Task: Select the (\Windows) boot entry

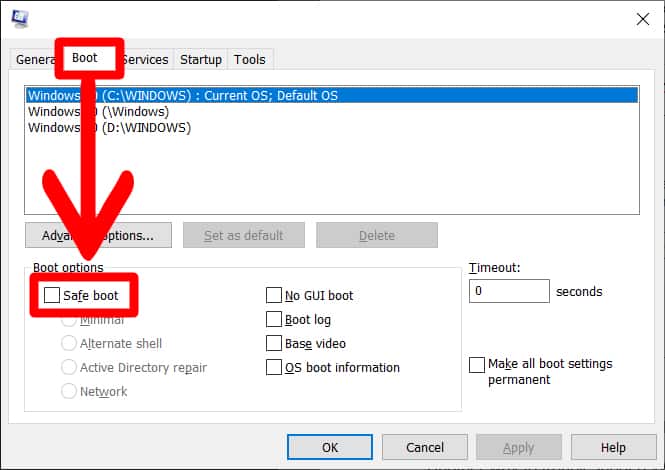Action: [x=98, y=111]
